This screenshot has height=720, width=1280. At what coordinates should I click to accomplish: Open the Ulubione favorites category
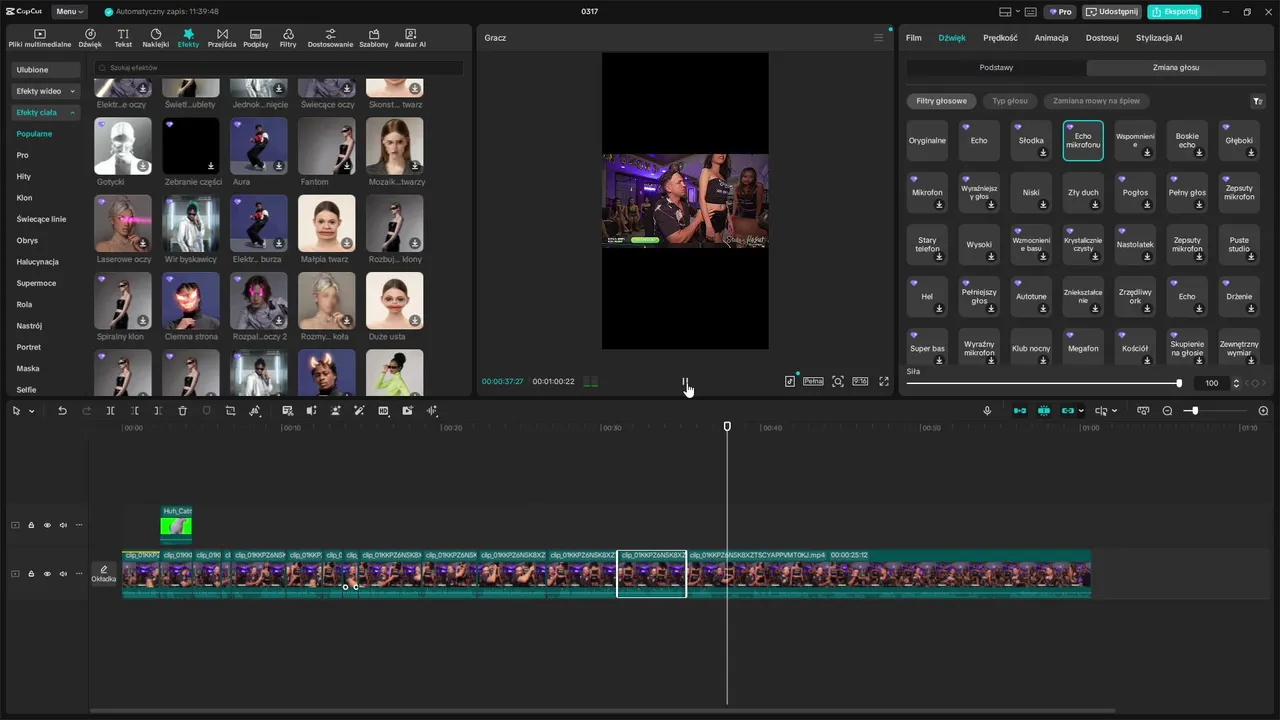pos(45,70)
